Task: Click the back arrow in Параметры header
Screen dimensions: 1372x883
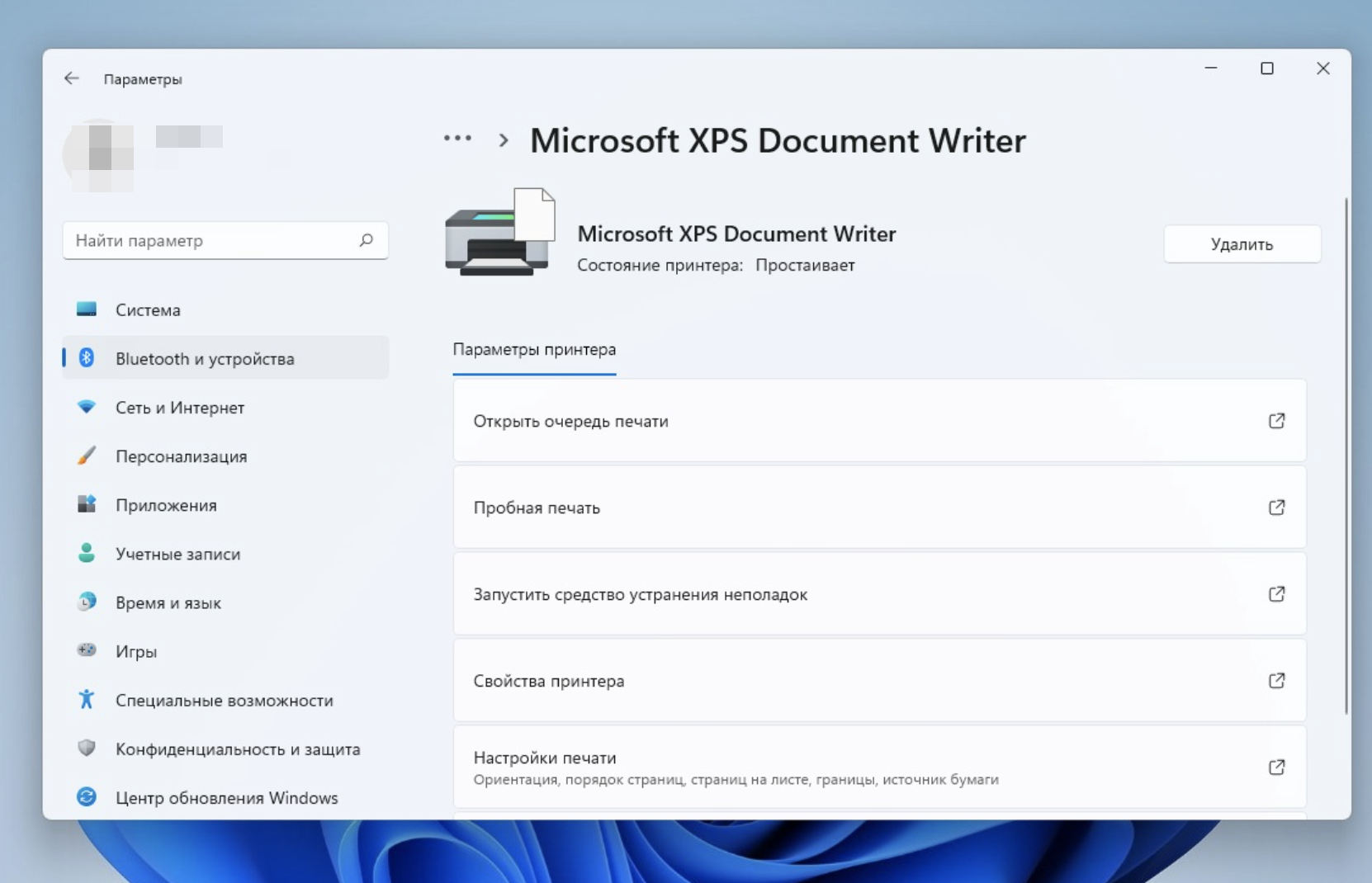Action: 72,78
